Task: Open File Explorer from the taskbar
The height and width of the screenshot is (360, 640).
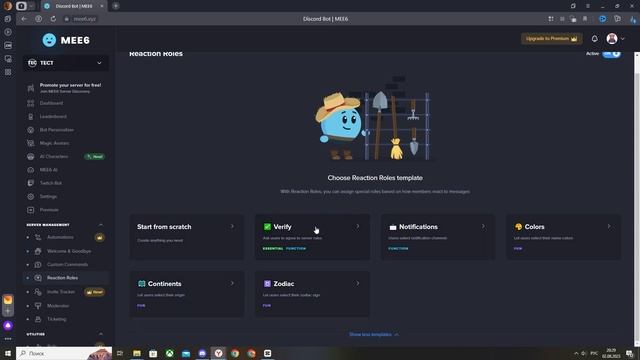Action: (137, 353)
